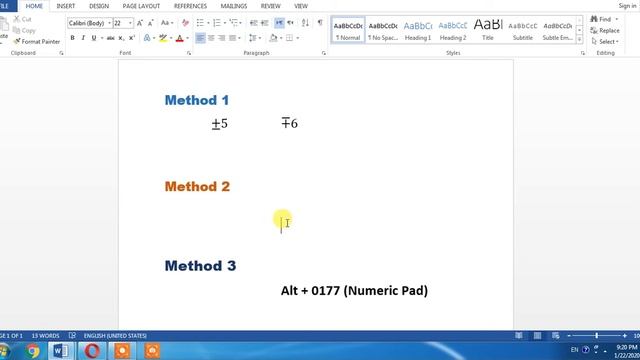Expand the font color dropdown arrow
640x360 pixels.
coord(187,38)
